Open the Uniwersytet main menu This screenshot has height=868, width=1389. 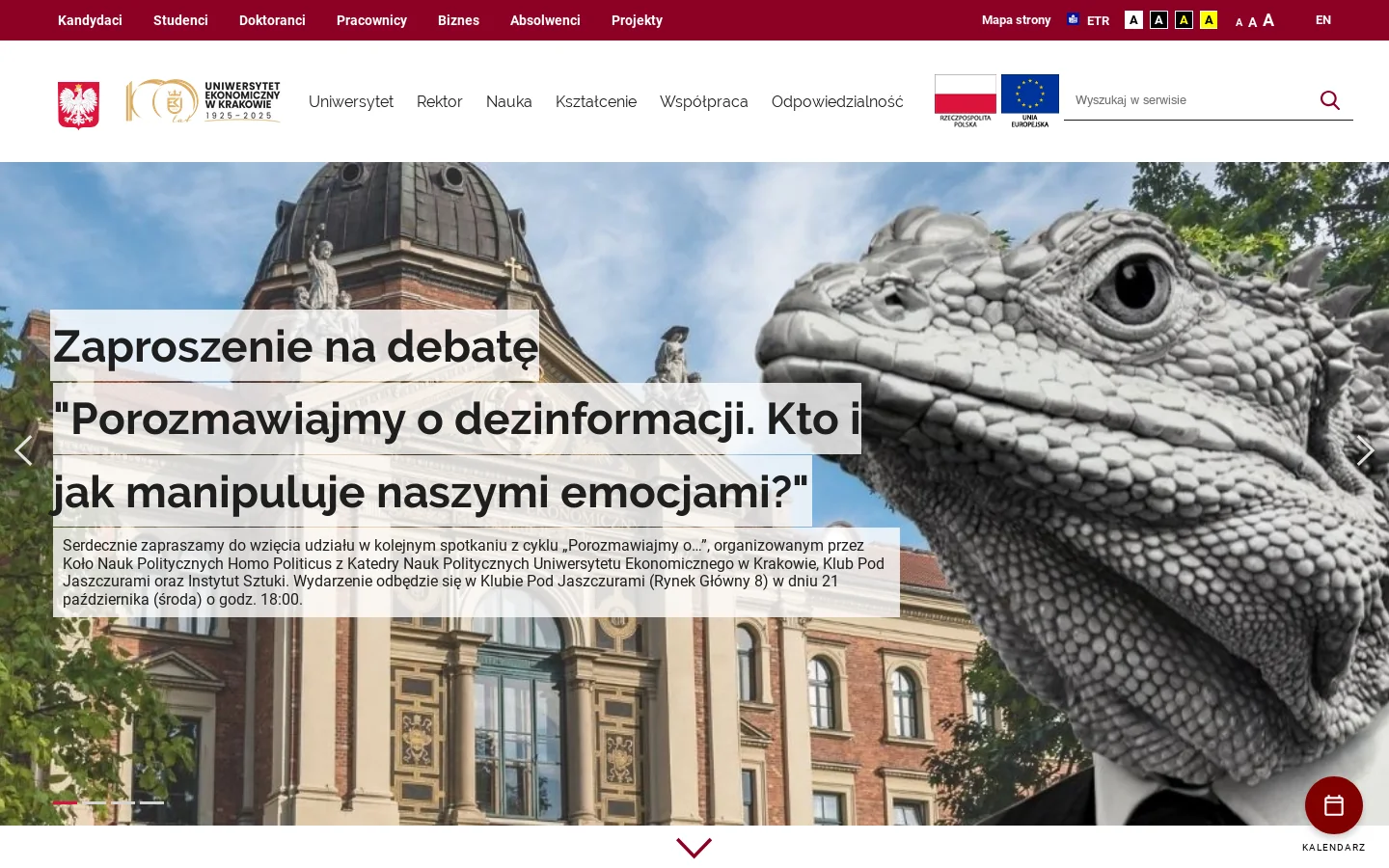click(351, 101)
